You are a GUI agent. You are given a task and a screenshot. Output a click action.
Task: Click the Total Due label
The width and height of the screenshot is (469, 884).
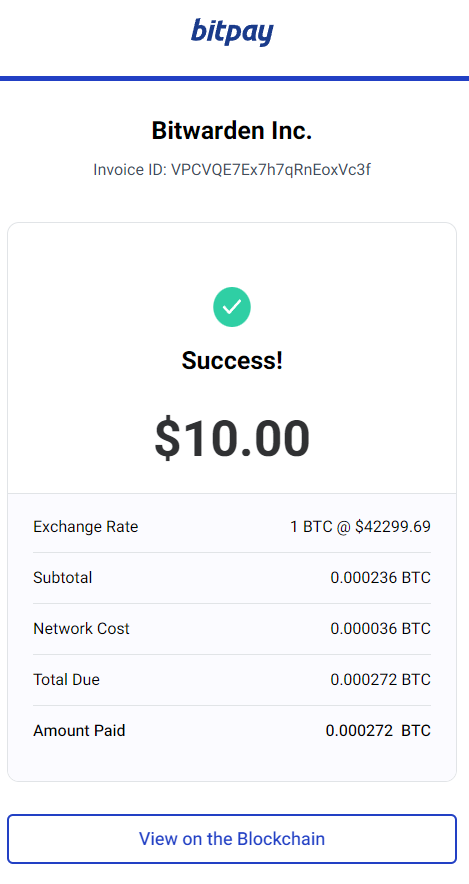click(67, 679)
